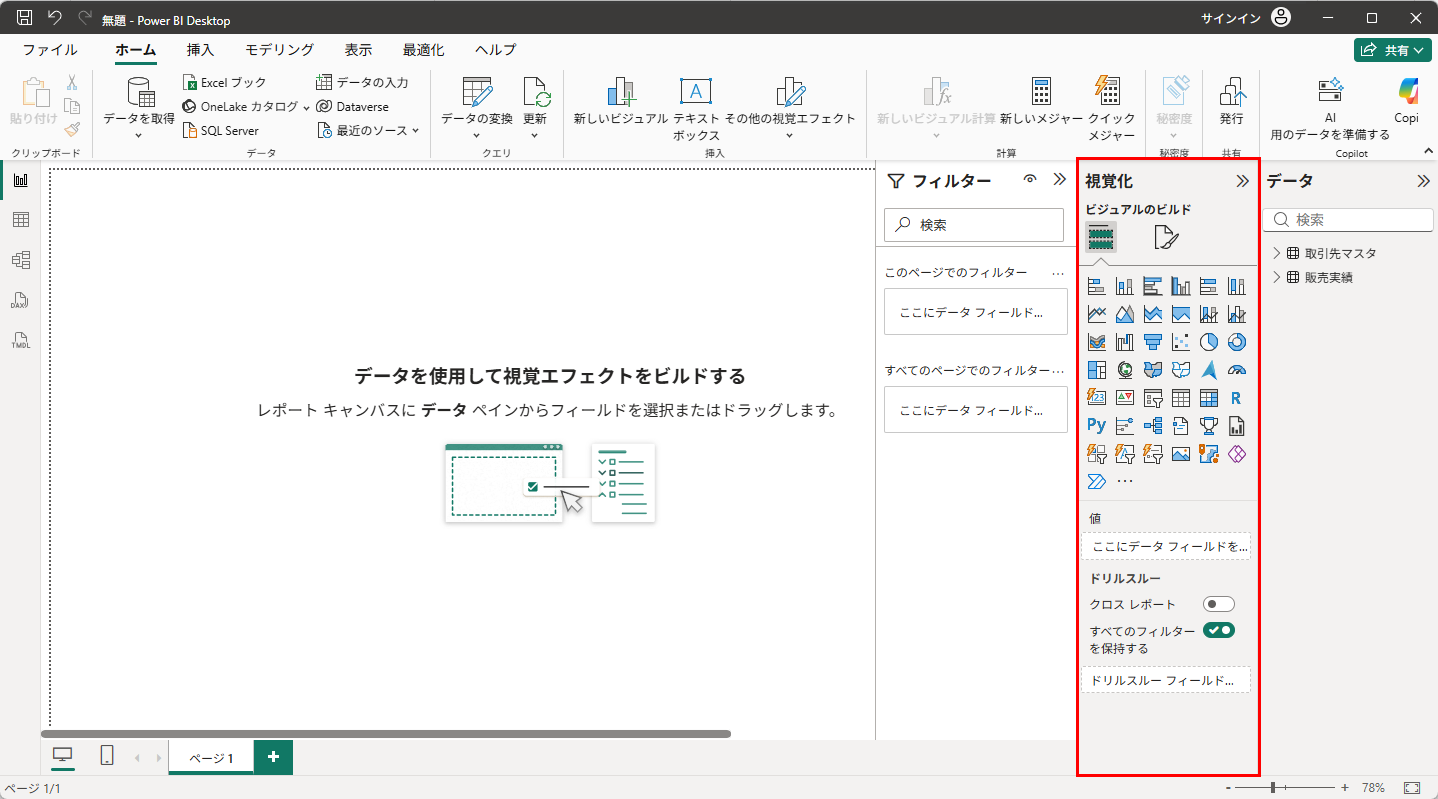Viewport: 1438px width, 799px height.
Task: Save the report from the title bar
Action: point(25,18)
